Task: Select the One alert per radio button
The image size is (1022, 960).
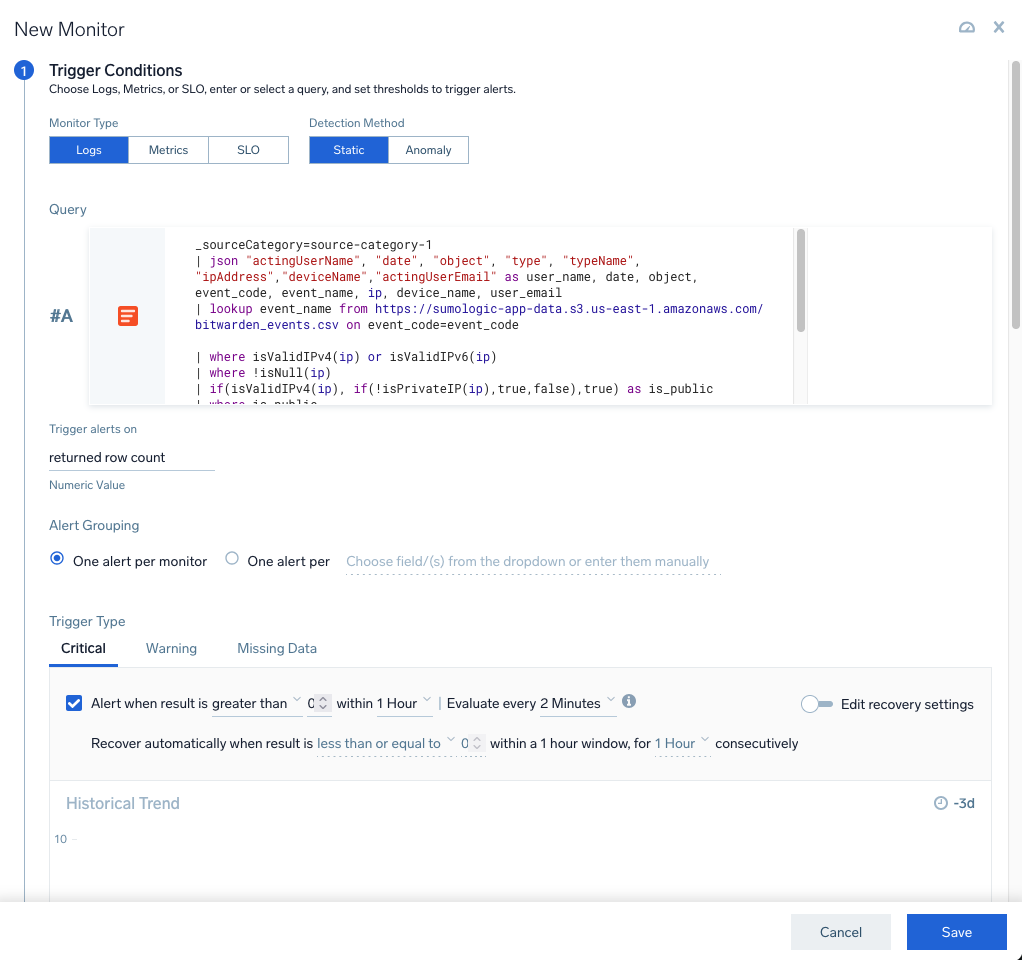Action: point(232,560)
